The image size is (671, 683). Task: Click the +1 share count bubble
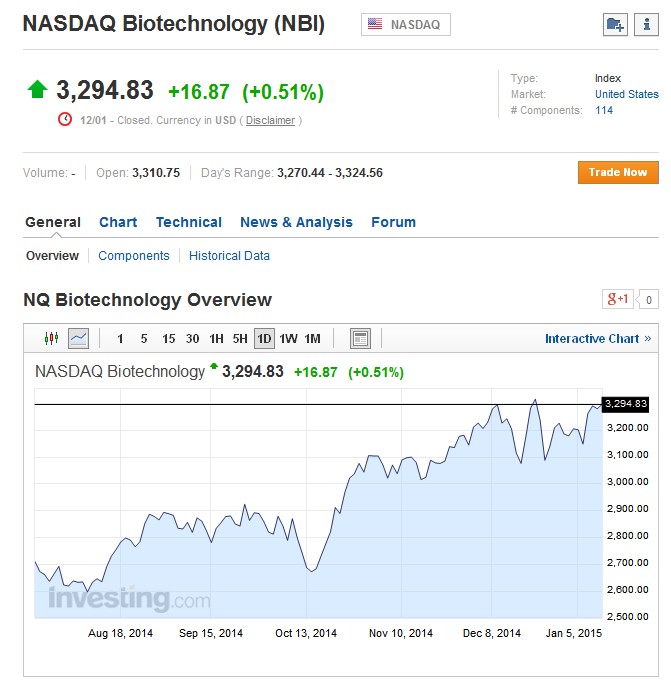(648, 300)
